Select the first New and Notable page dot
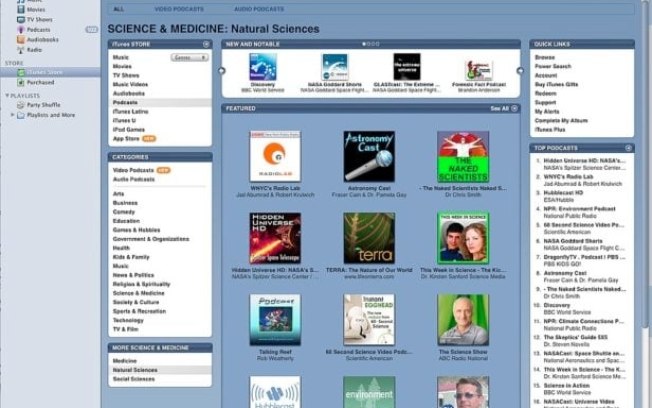 click(x=364, y=44)
